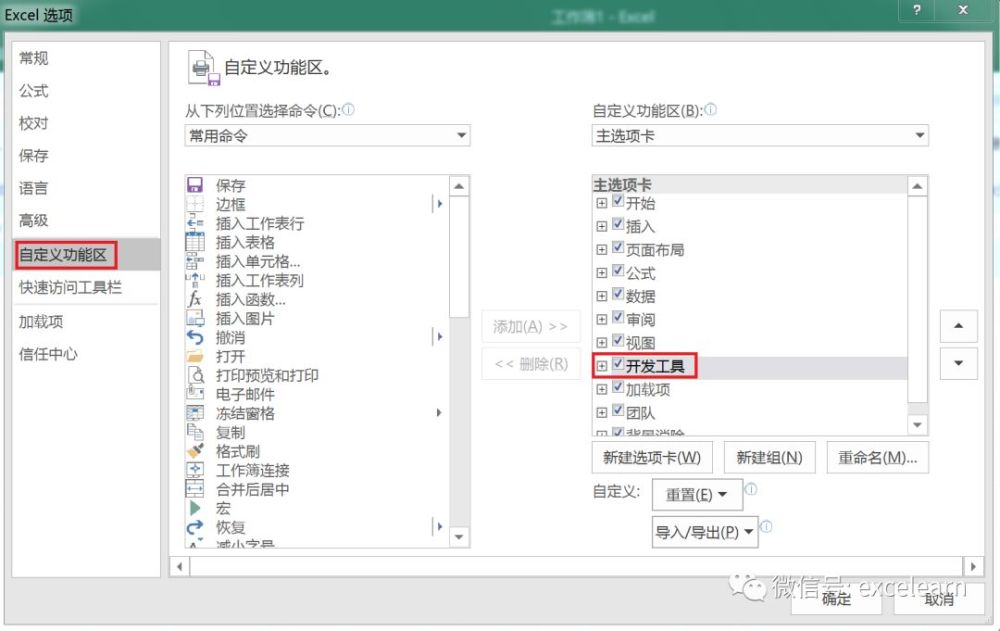Click the ribbon tabs list scroll up arrow
The height and width of the screenshot is (631, 1000).
[917, 186]
